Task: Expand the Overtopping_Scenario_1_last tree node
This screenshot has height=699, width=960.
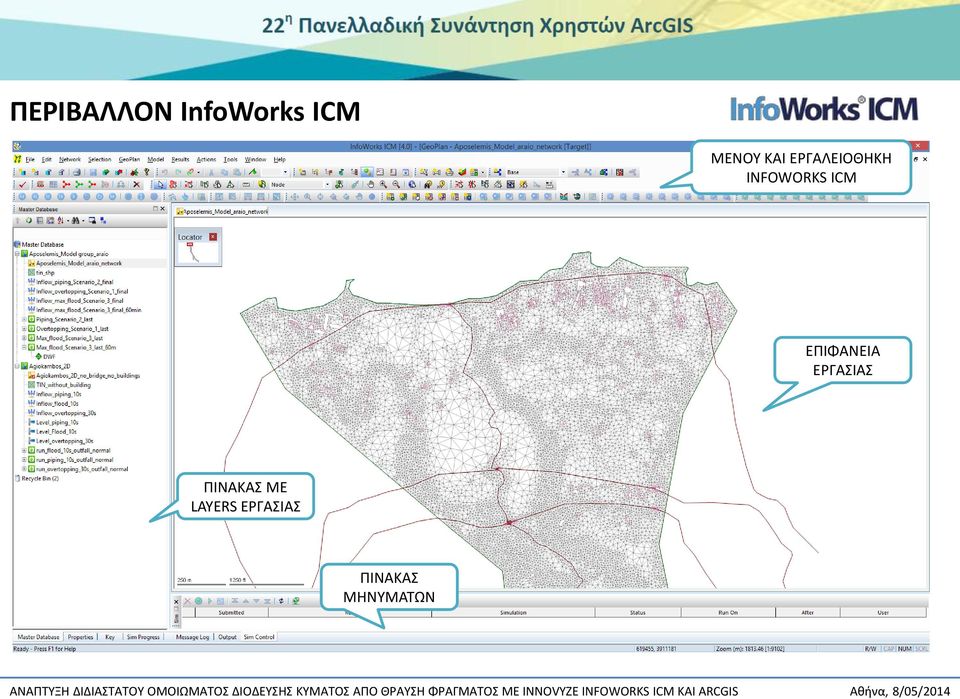Action: tap(24, 329)
